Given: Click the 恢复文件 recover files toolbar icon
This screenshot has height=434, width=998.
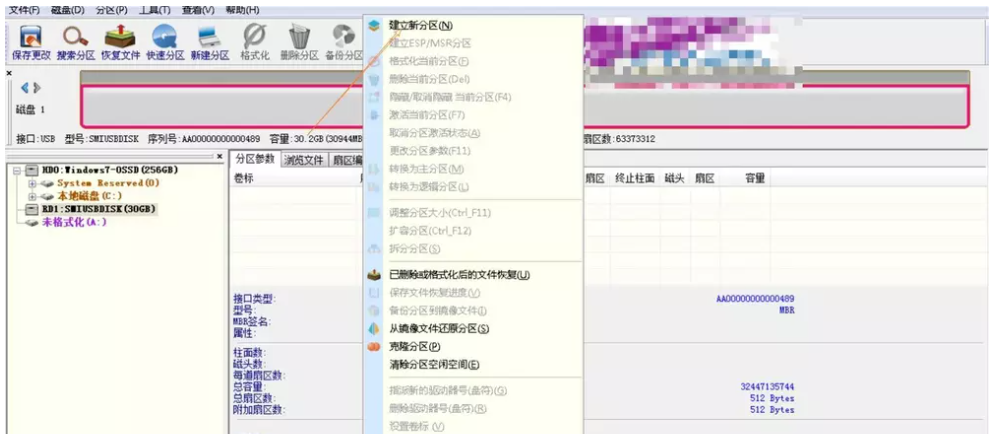Looking at the screenshot, I should click(120, 36).
